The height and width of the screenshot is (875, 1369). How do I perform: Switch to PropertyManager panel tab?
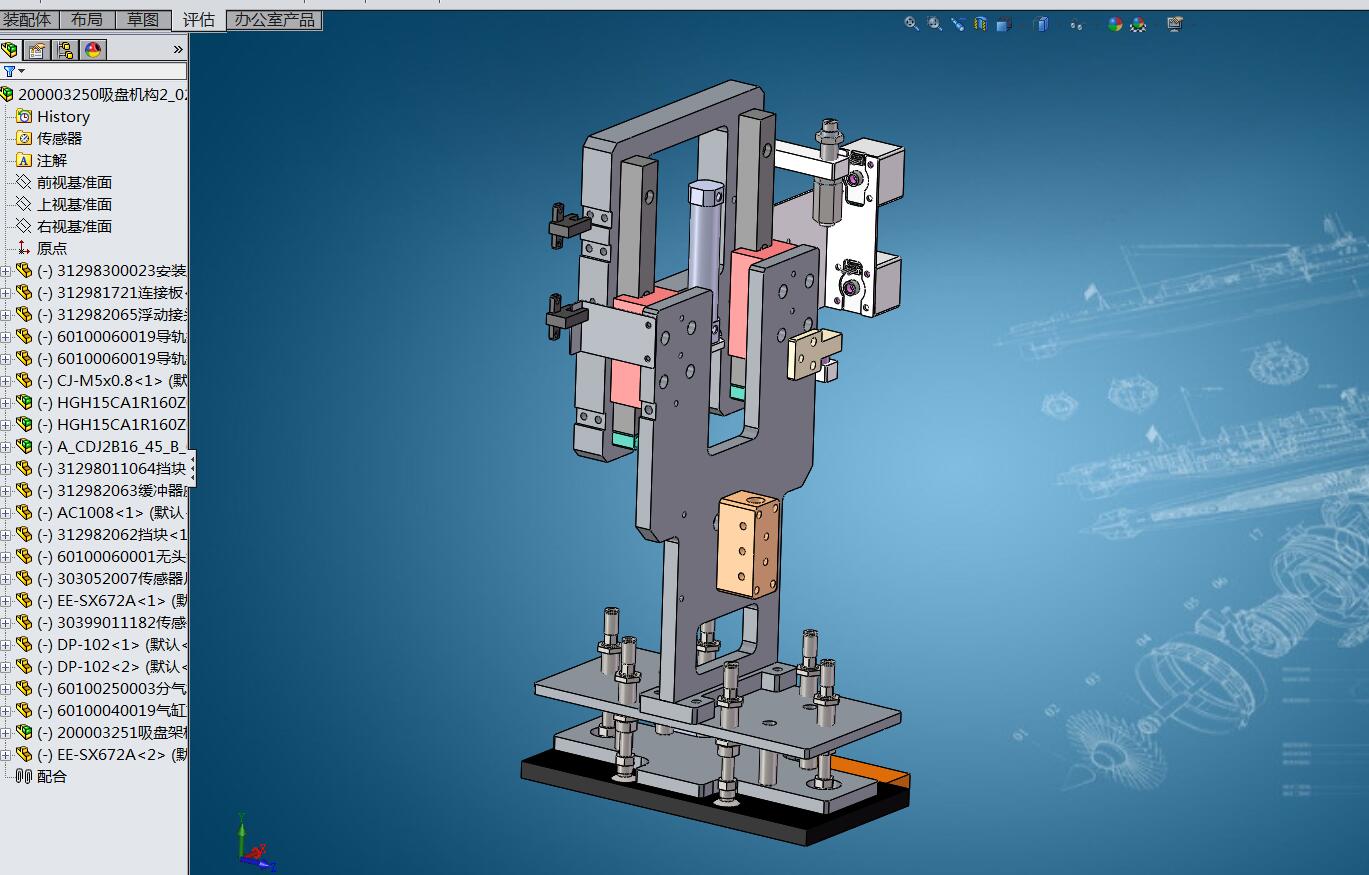pos(37,49)
